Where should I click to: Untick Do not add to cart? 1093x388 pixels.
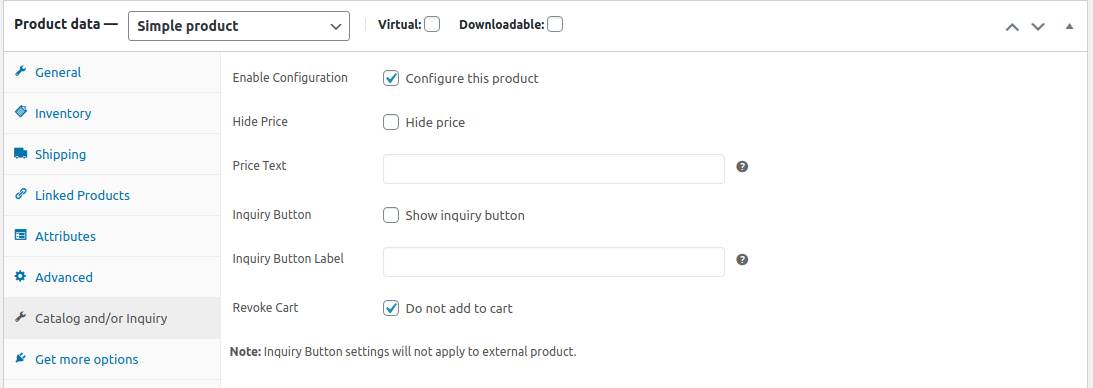[x=391, y=308]
